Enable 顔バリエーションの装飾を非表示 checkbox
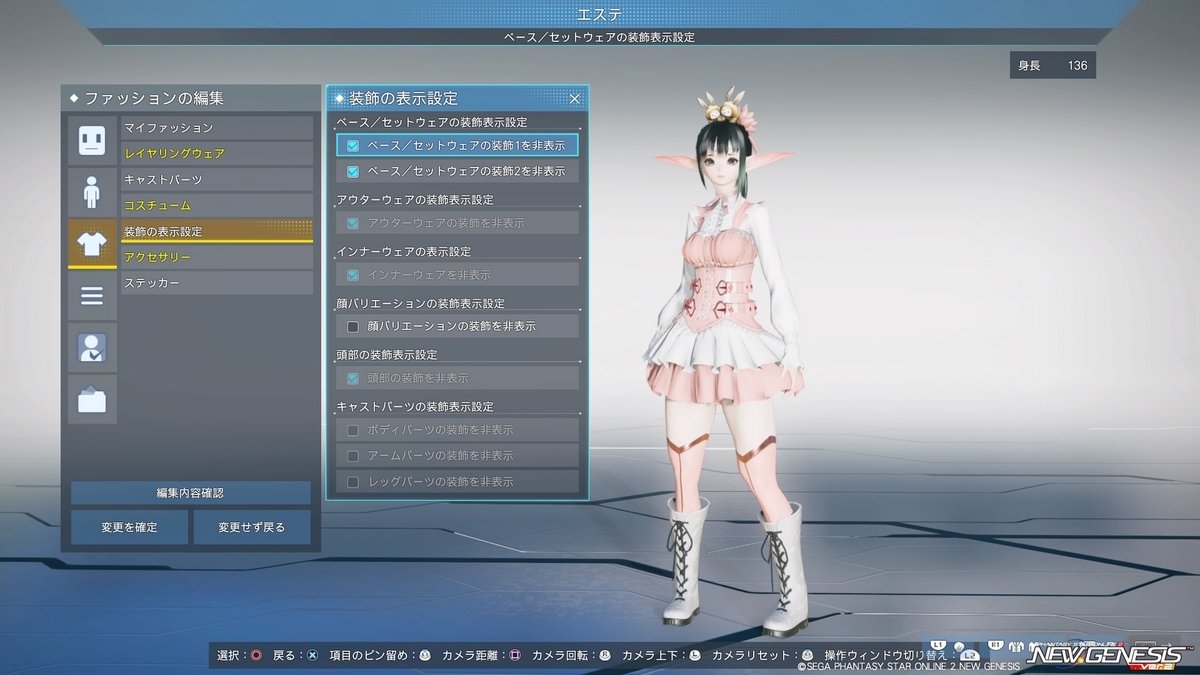This screenshot has height=675, width=1200. click(353, 327)
